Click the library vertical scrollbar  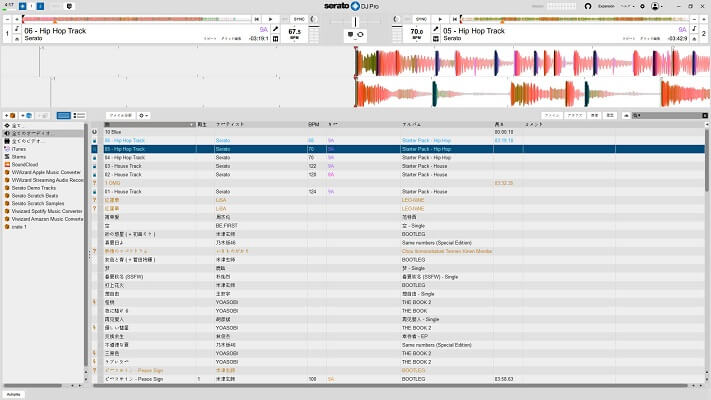point(707,159)
